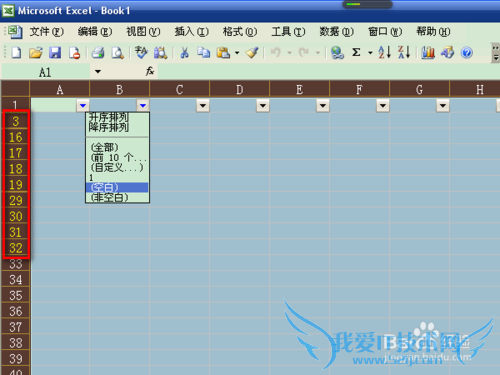
Task: Open the Name Box dropdown arrow
Action: click(x=98, y=71)
